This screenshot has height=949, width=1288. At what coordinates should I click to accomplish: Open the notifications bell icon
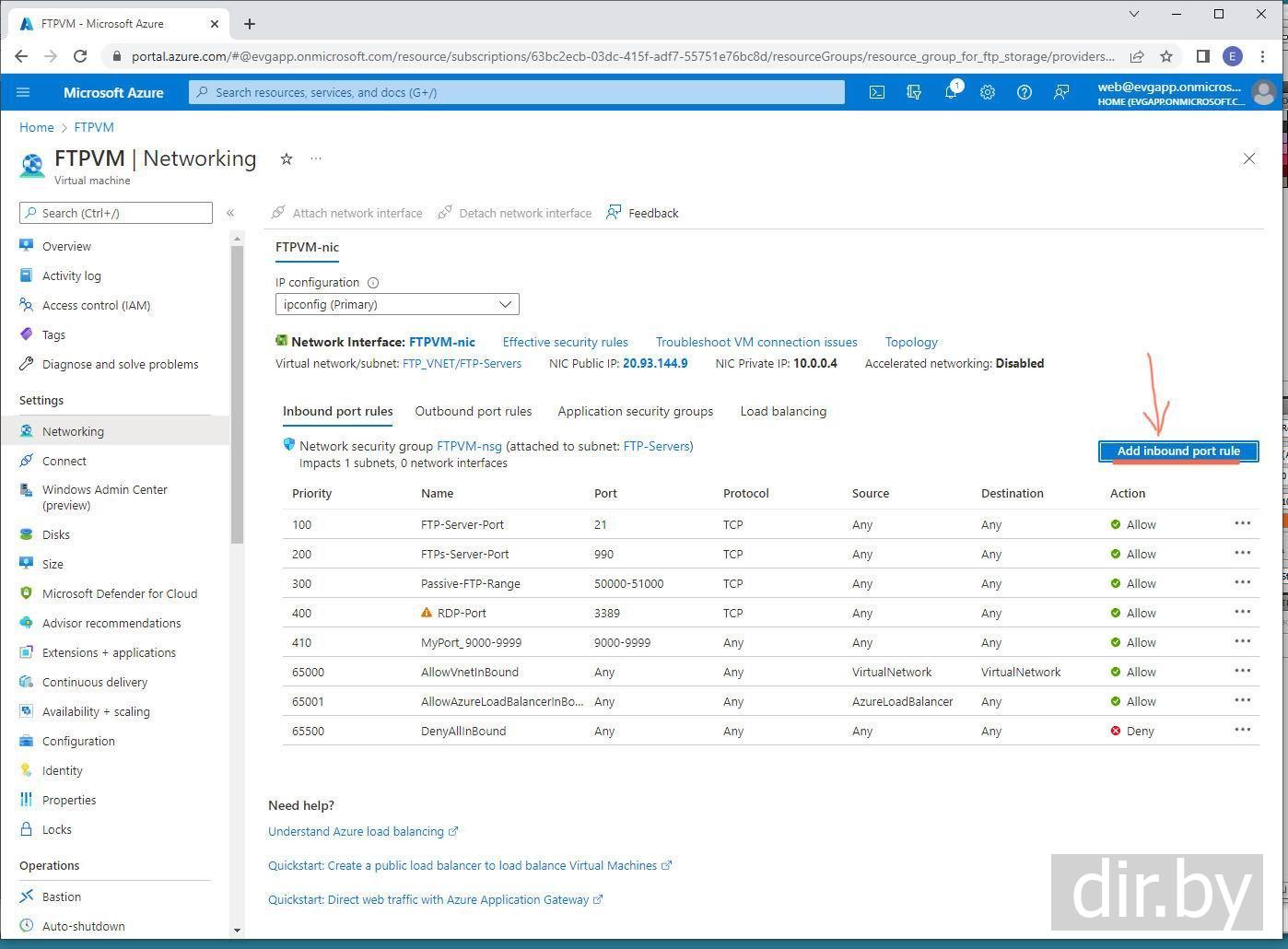pyautogui.click(x=951, y=92)
